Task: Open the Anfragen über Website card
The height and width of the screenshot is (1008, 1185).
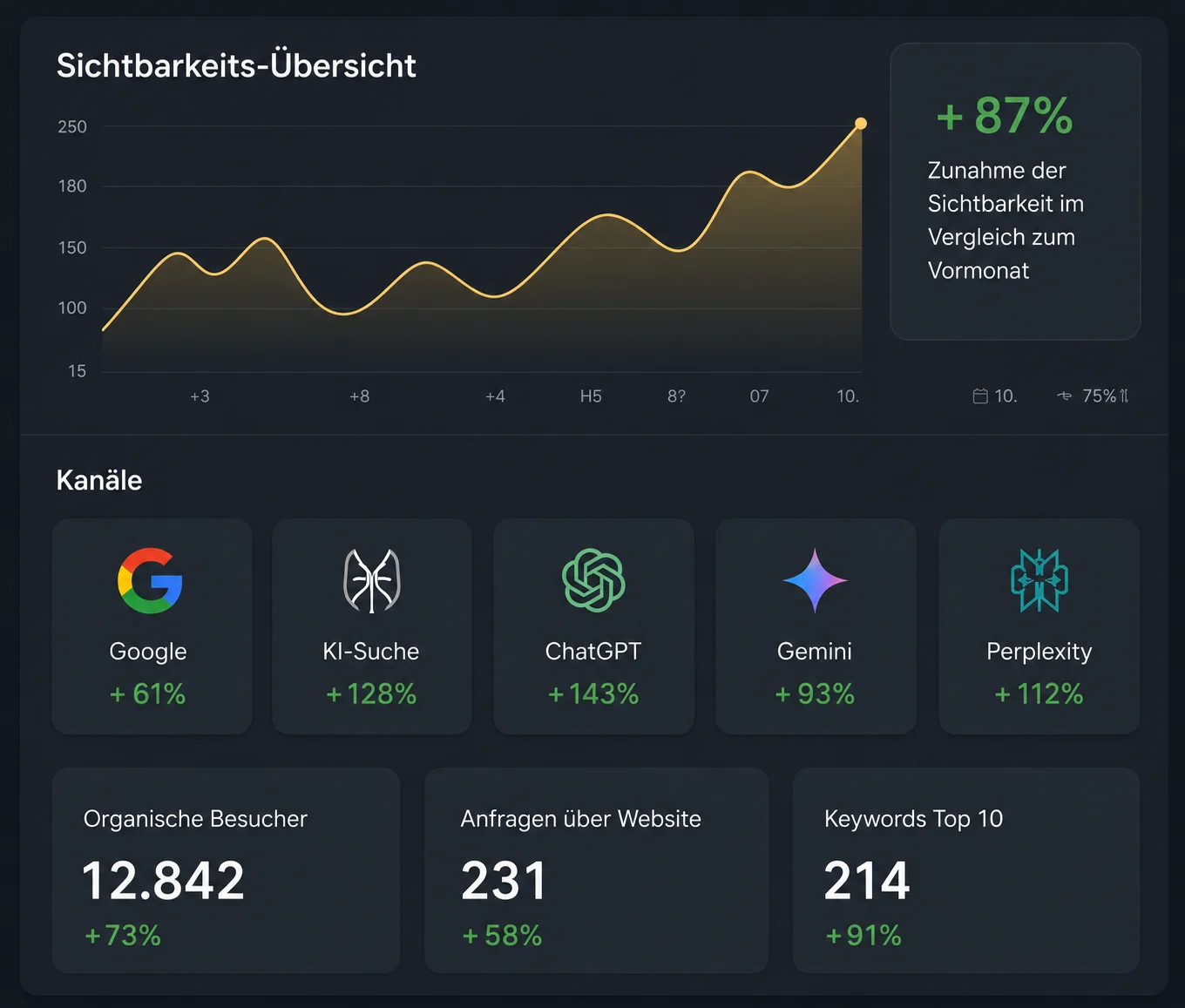Action: click(596, 870)
